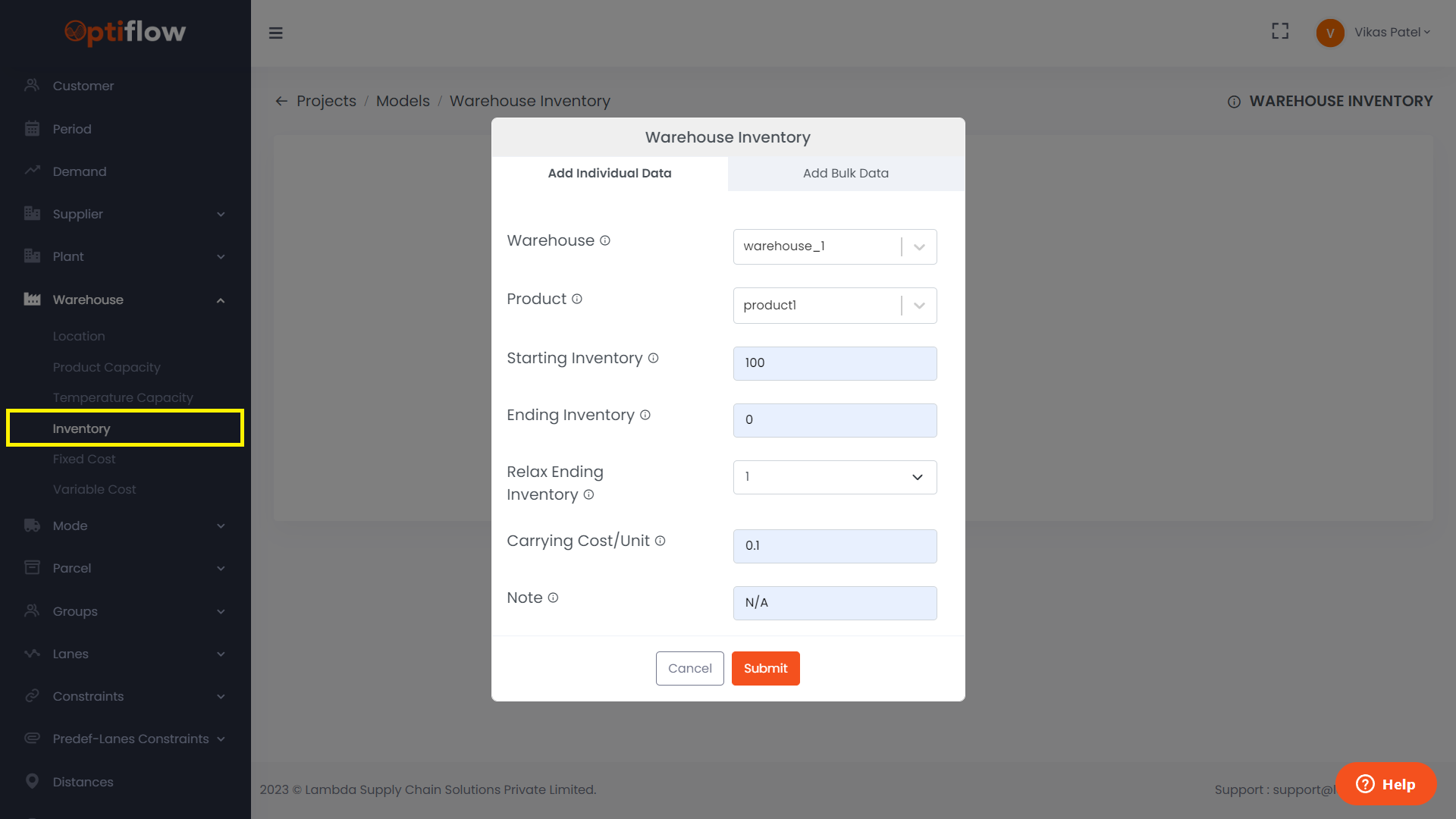Open the Help button with question mark icon
This screenshot has width=1456, height=819.
(1385, 784)
